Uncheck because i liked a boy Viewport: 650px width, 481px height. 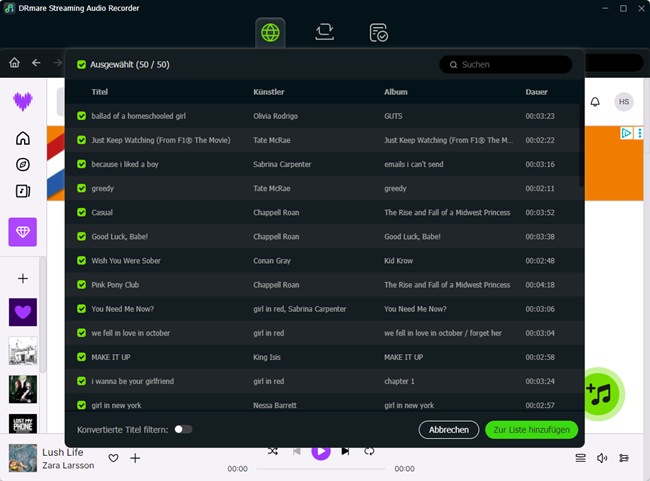pos(81,164)
